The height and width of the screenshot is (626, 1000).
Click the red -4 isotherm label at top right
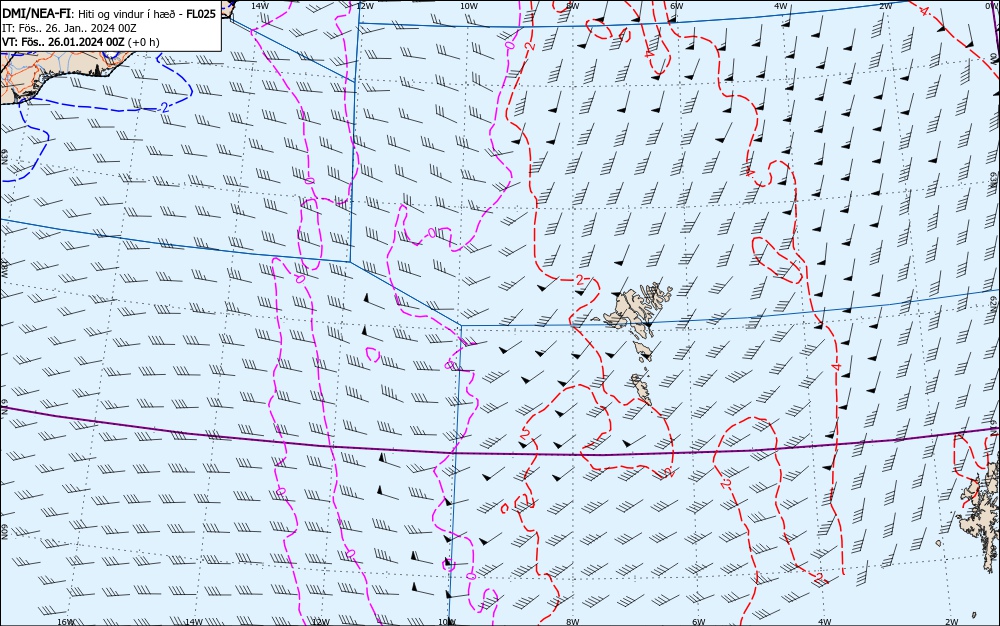925,11
